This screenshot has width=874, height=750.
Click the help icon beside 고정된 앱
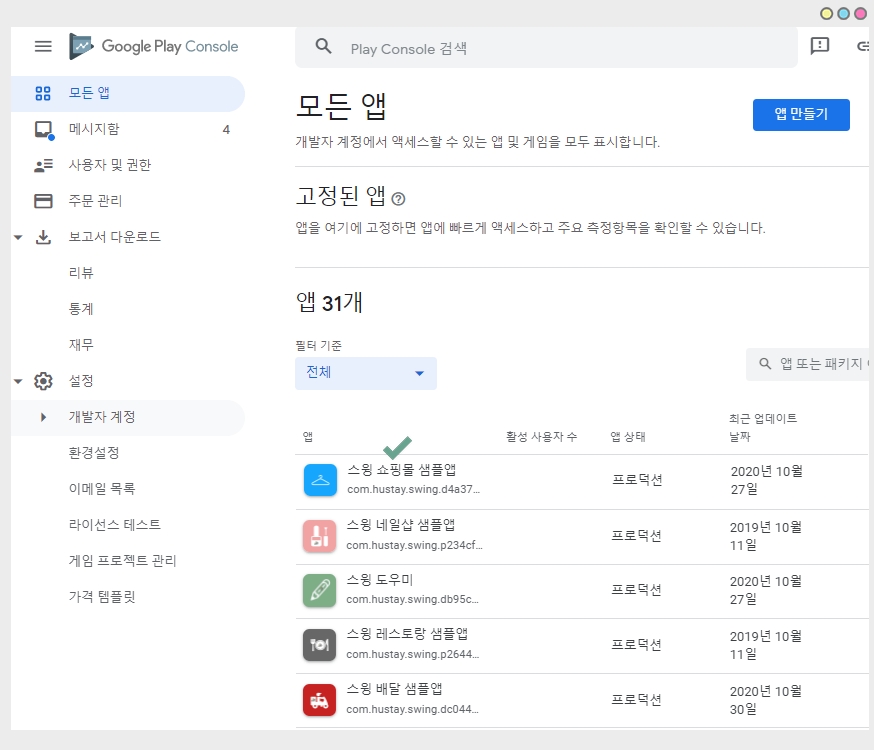tap(399, 199)
